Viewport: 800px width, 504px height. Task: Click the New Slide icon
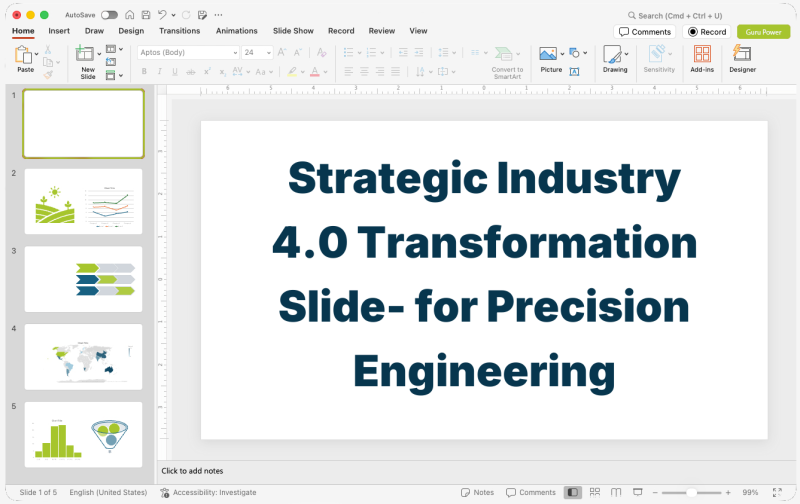click(x=85, y=53)
